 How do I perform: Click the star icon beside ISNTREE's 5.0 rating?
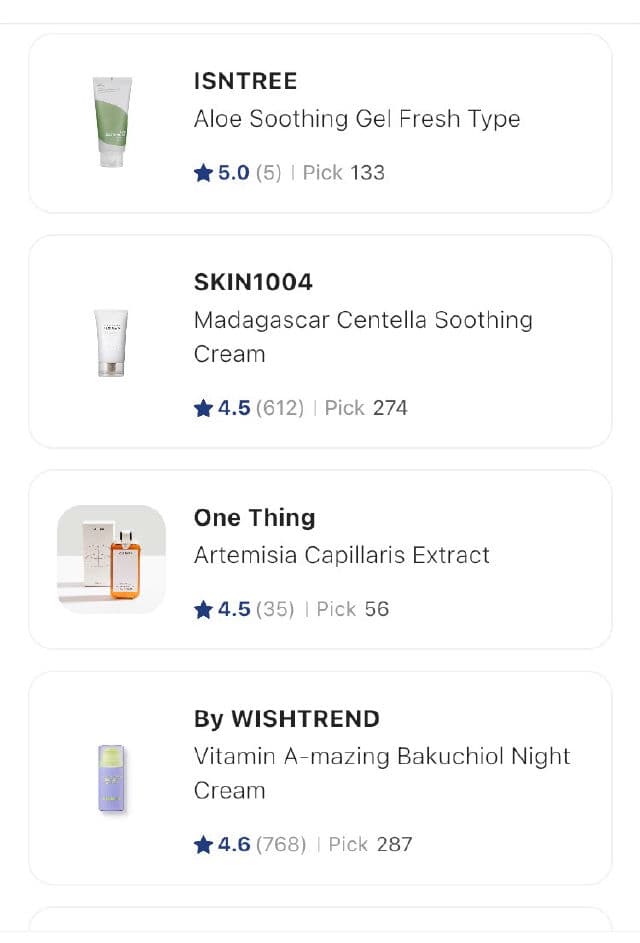tap(204, 173)
